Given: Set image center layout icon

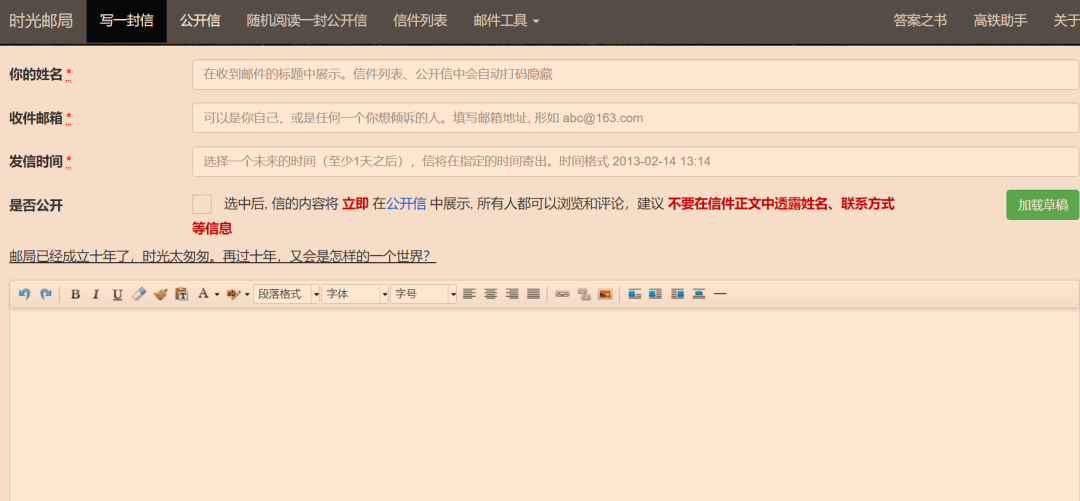Looking at the screenshot, I should [x=699, y=294].
